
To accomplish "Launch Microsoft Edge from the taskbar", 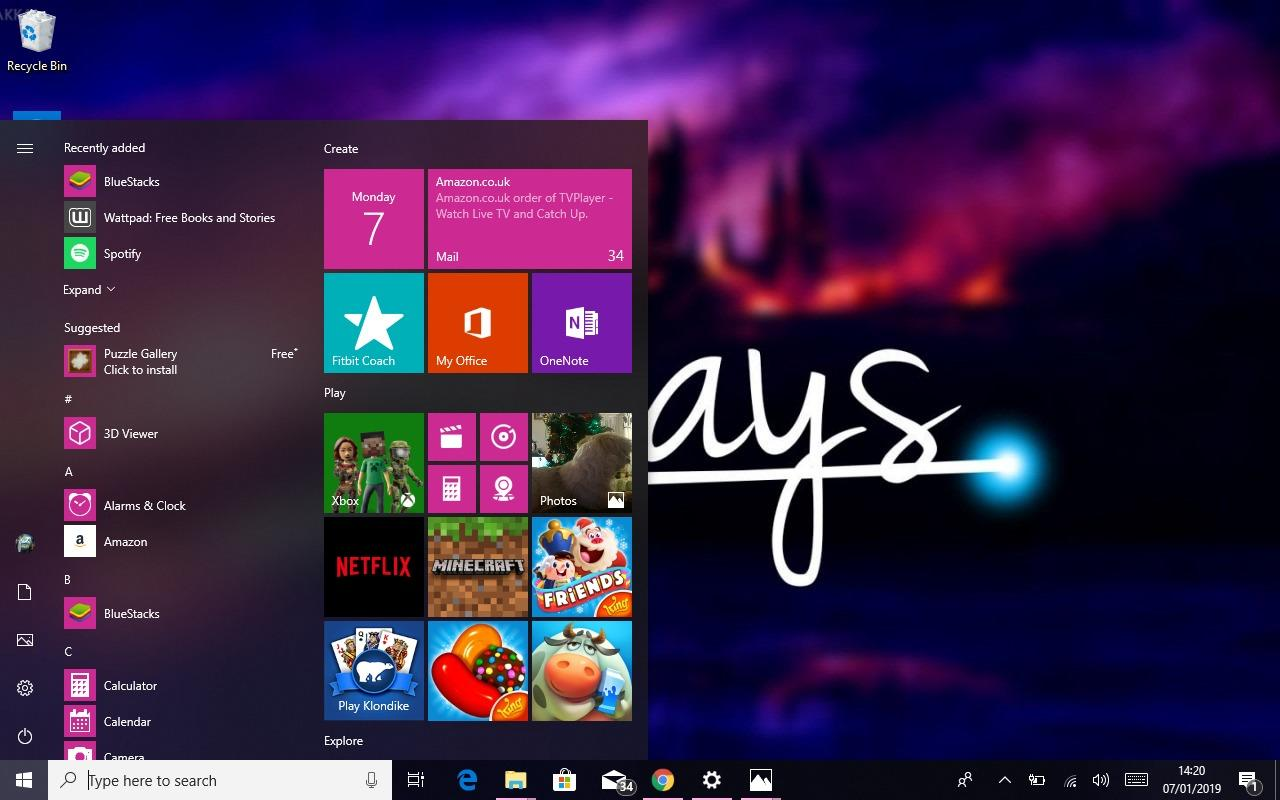I will point(467,780).
